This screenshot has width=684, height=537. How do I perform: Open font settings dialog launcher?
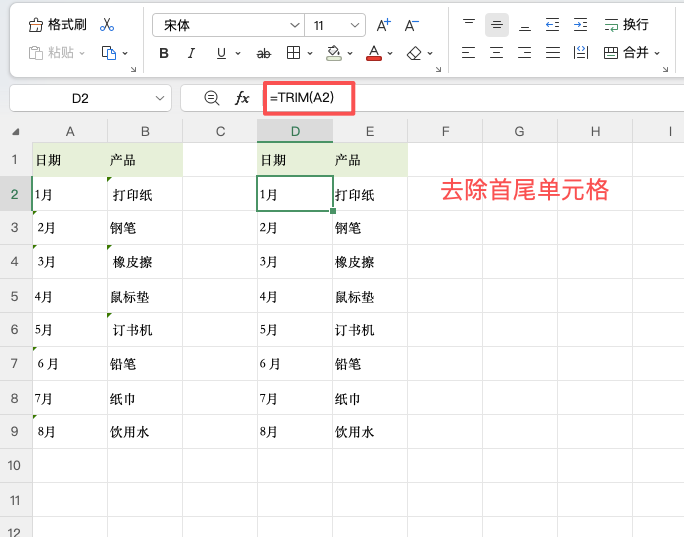pyautogui.click(x=438, y=69)
